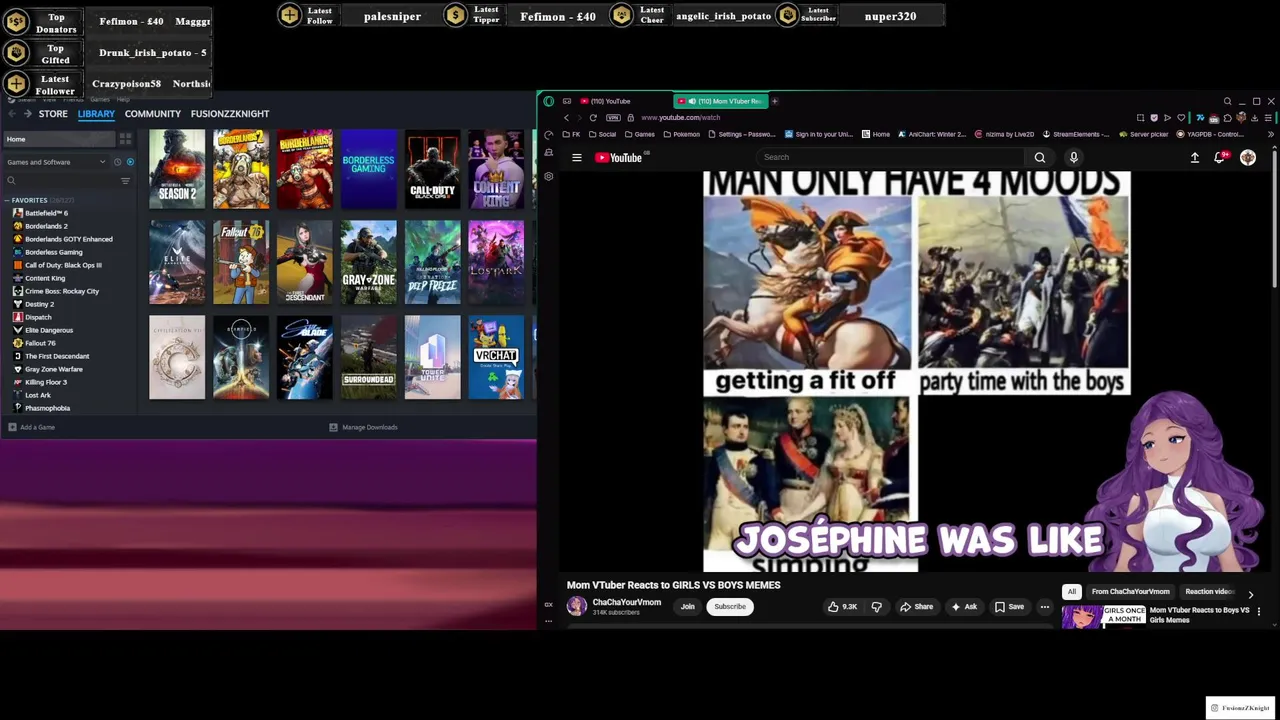The width and height of the screenshot is (1280, 720).
Task: Click YouTube search input field
Action: pyautogui.click(x=892, y=157)
